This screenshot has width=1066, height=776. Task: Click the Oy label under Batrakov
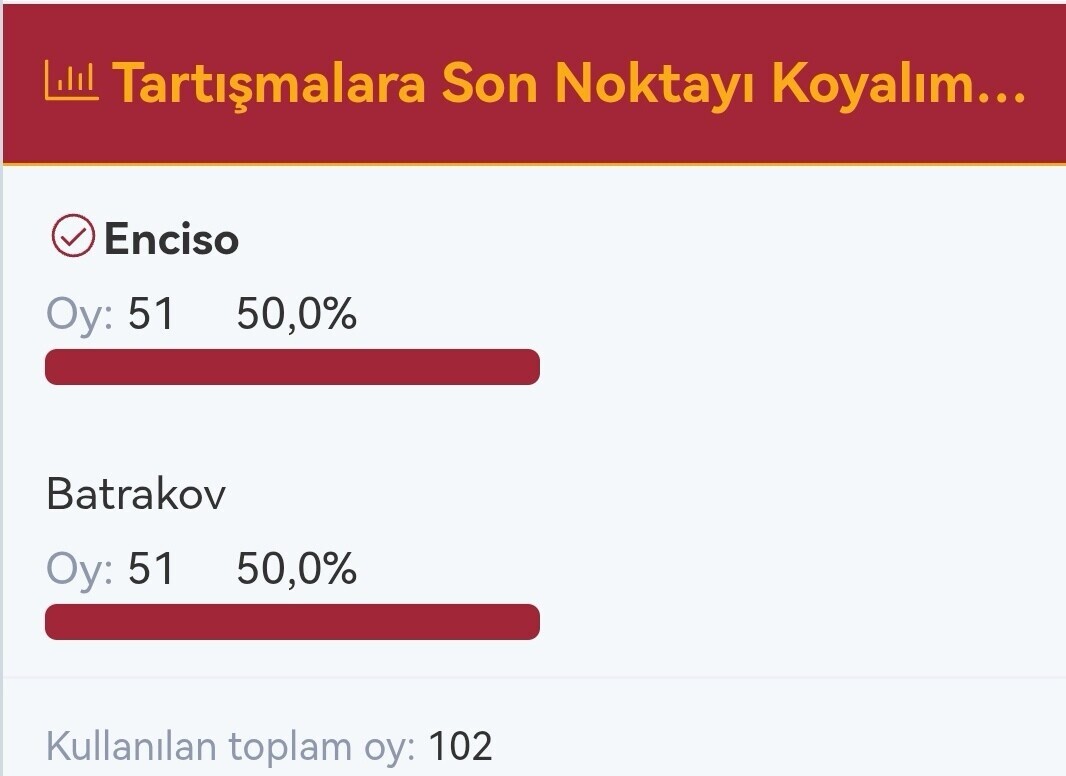click(80, 569)
